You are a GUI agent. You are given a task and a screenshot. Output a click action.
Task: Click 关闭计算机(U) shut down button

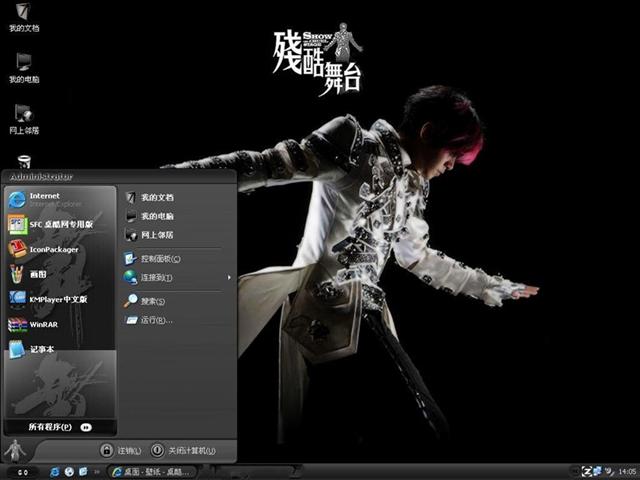click(183, 450)
